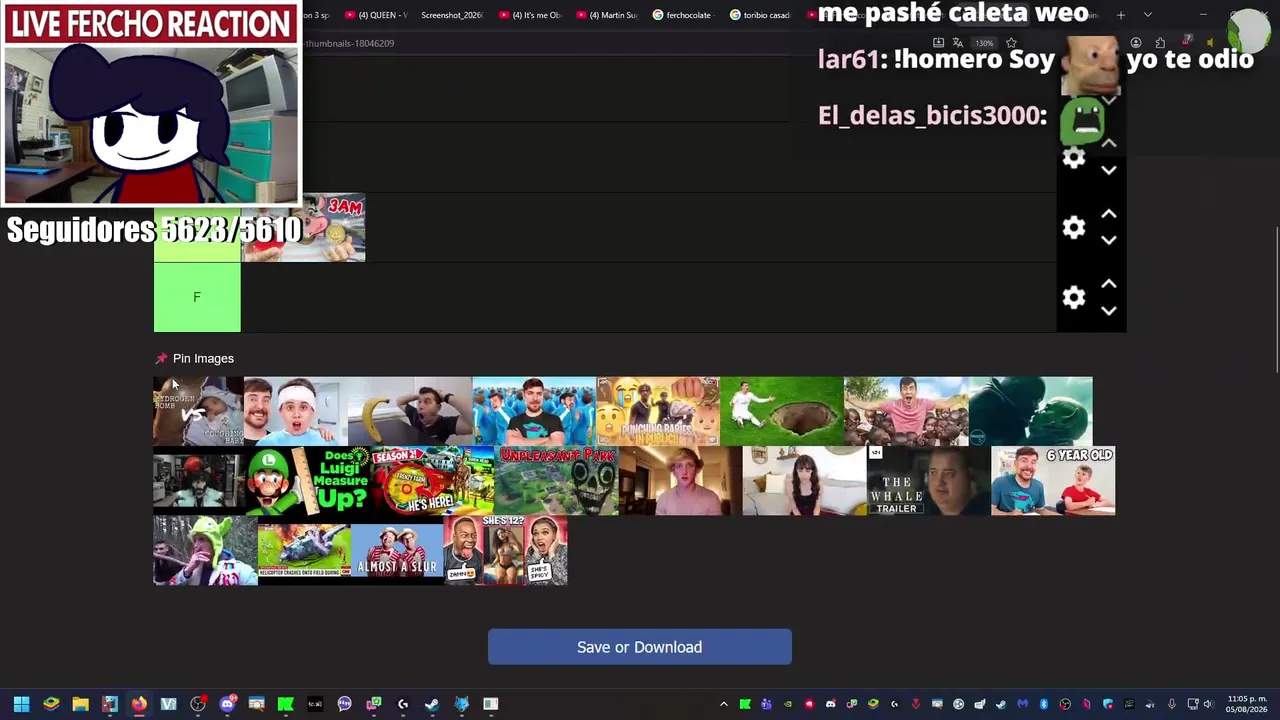
Task: Select the 6 Year Old thumbnail
Action: point(1053,481)
